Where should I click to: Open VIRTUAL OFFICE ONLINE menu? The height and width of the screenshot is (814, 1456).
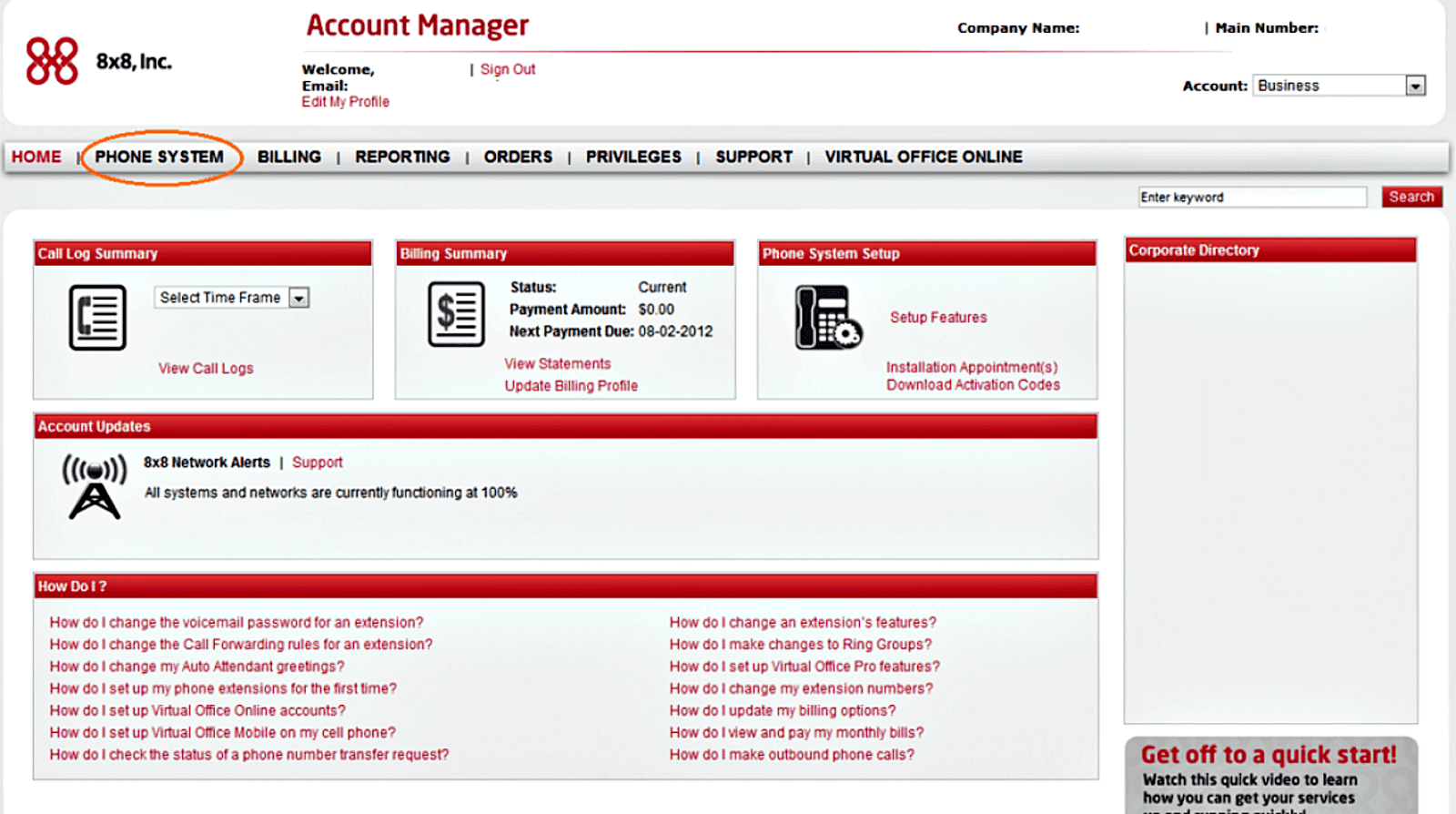point(924,157)
